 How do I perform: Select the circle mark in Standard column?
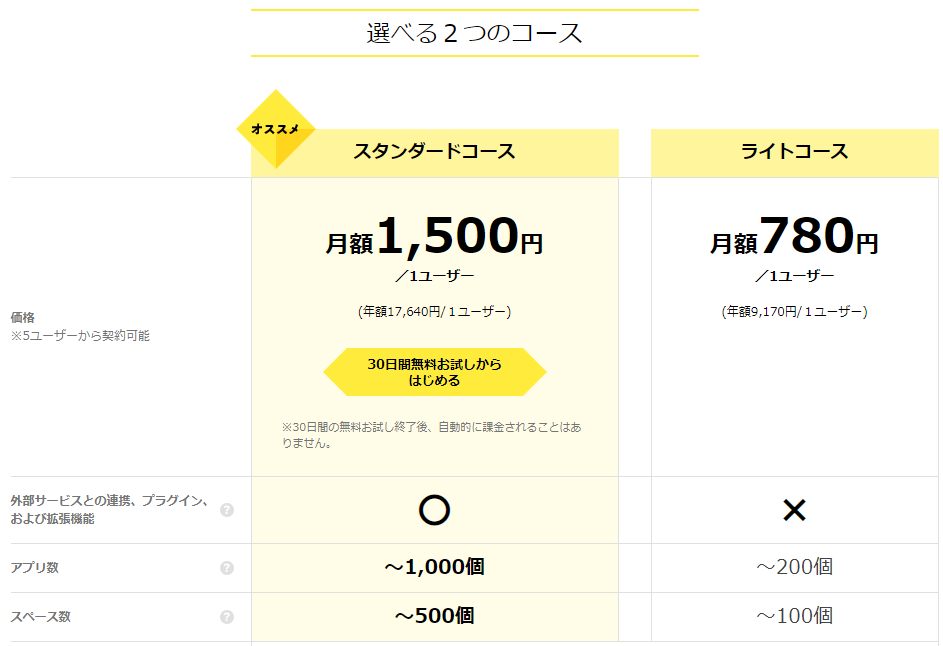tap(434, 510)
